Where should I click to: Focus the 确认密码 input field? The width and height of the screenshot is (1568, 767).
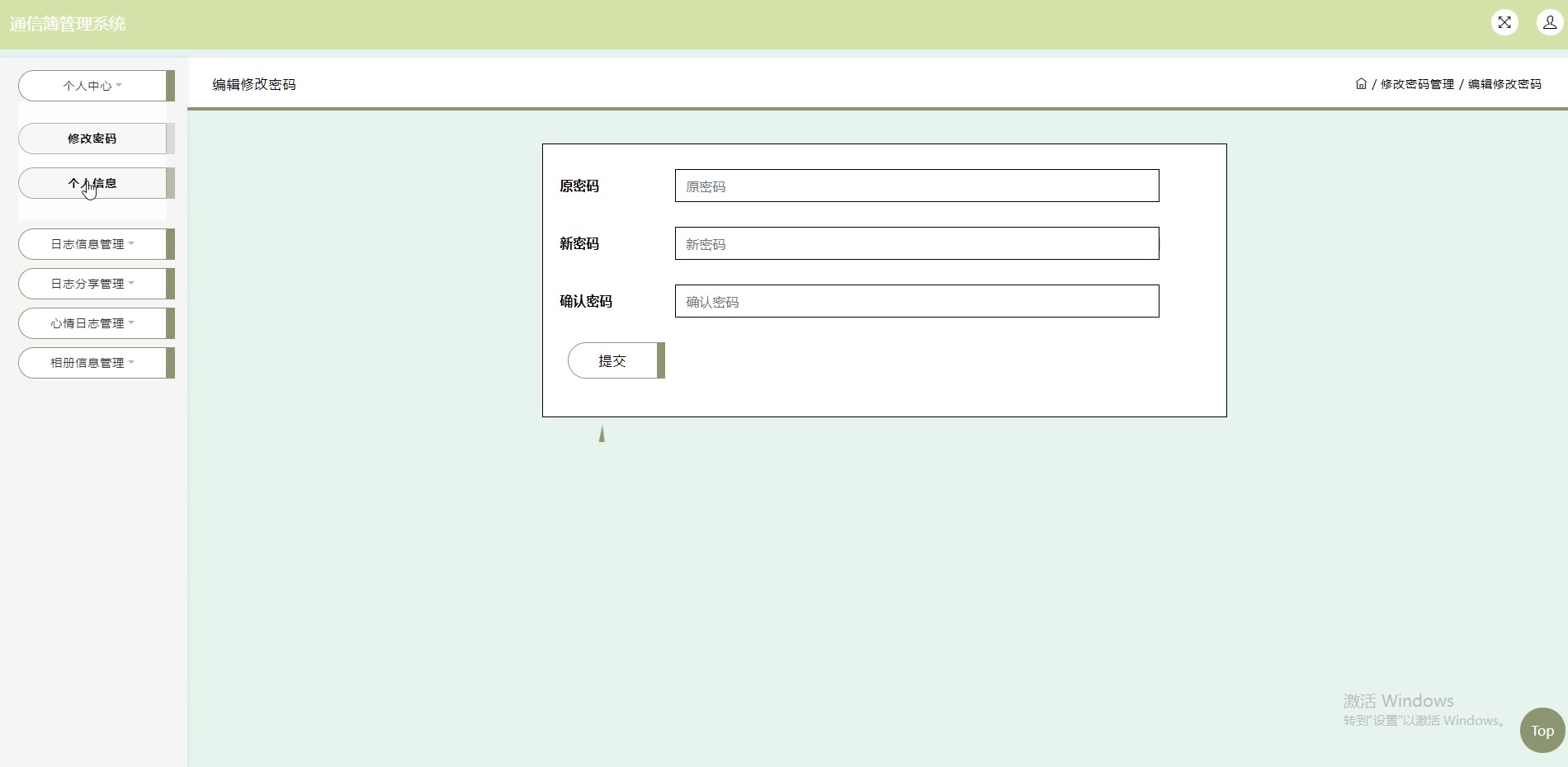coord(917,301)
